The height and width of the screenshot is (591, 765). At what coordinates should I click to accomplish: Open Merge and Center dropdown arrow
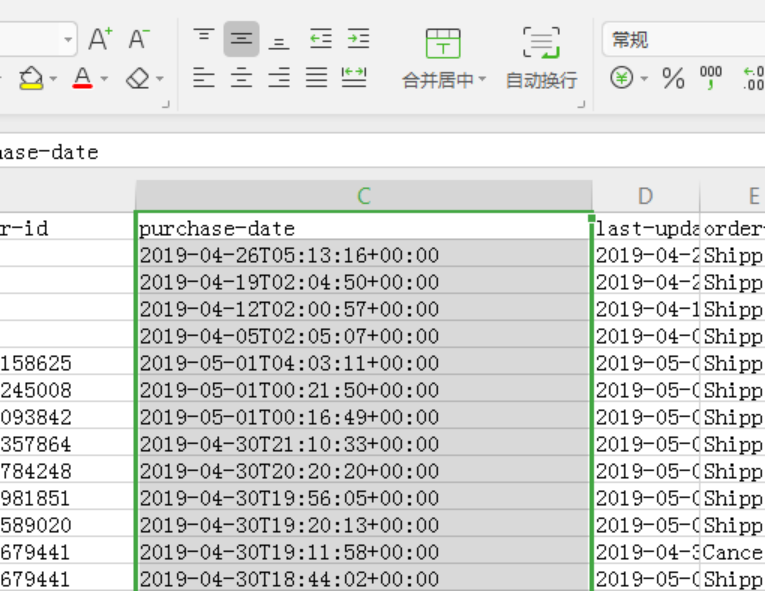point(483,79)
